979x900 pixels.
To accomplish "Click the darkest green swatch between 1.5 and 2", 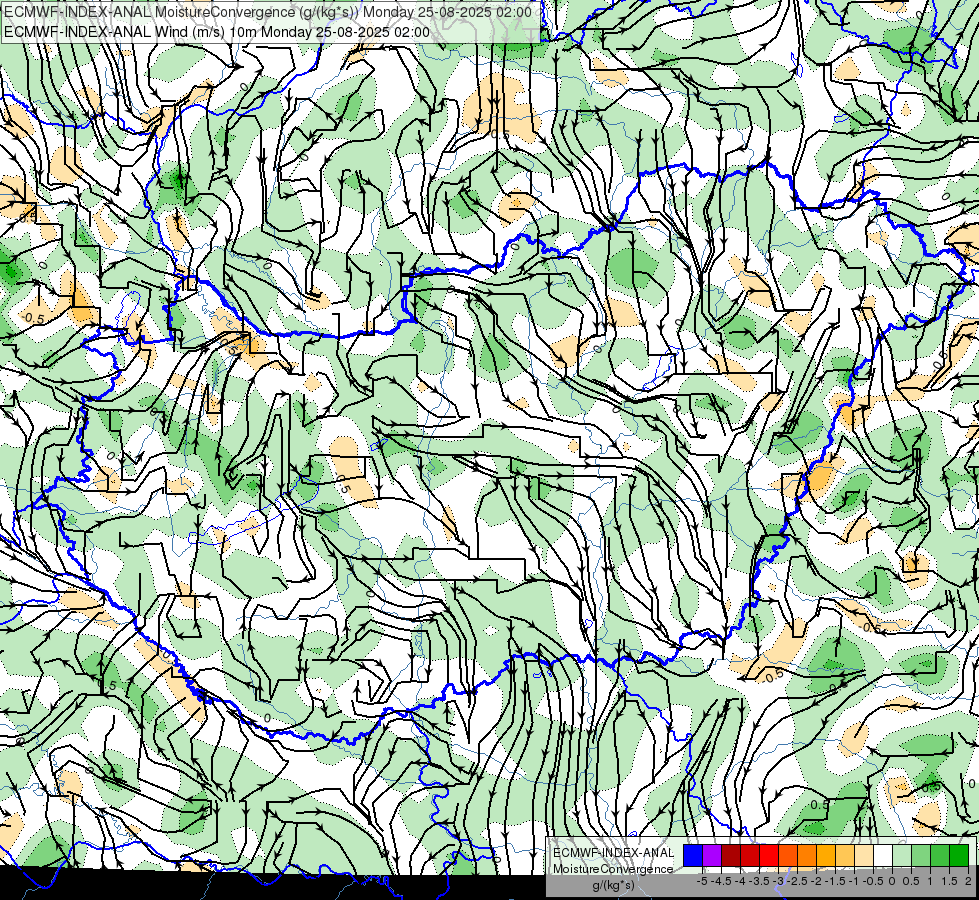I will pyautogui.click(x=959, y=856).
